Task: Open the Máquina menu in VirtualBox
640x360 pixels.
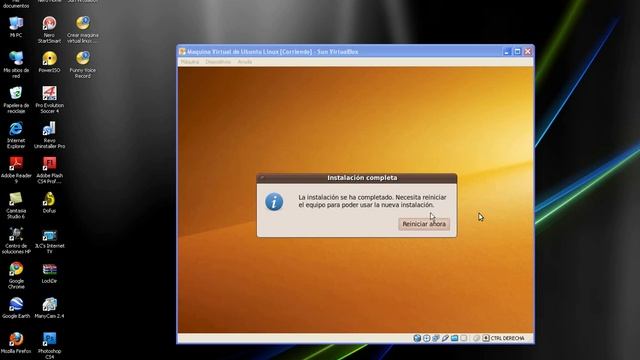Action: (190, 62)
